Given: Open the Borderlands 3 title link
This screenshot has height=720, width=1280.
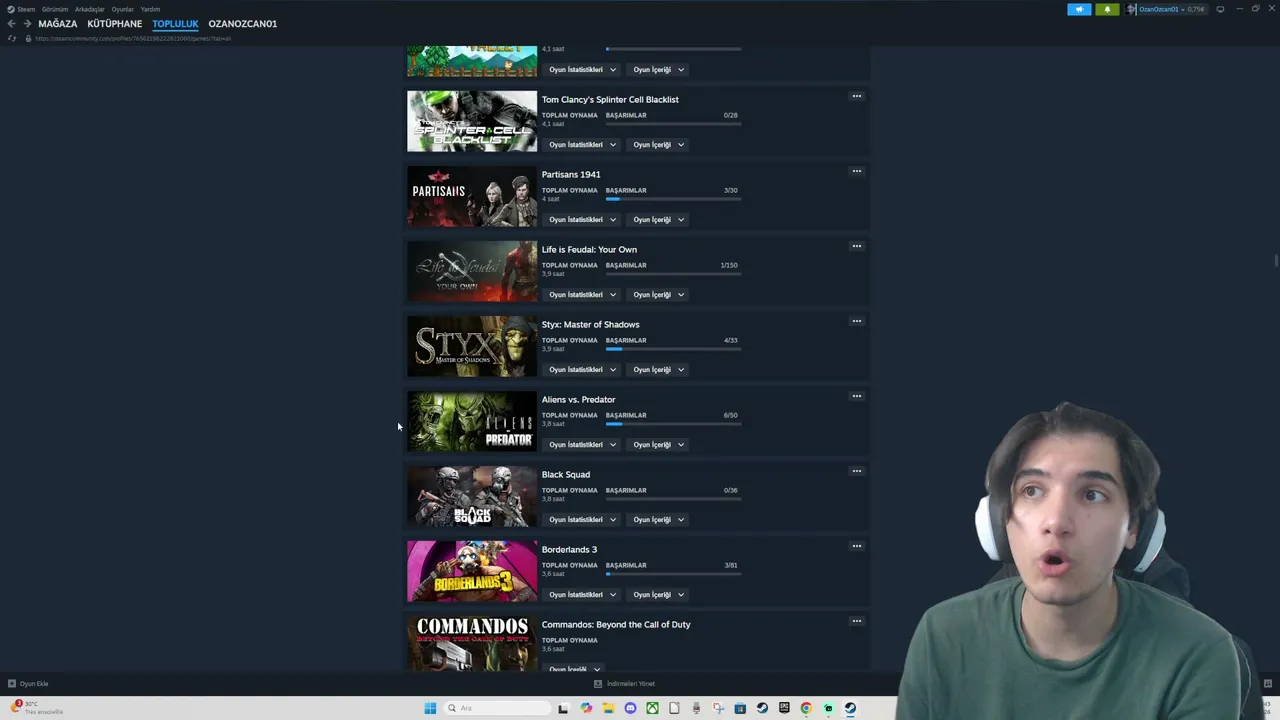Looking at the screenshot, I should tap(569, 549).
